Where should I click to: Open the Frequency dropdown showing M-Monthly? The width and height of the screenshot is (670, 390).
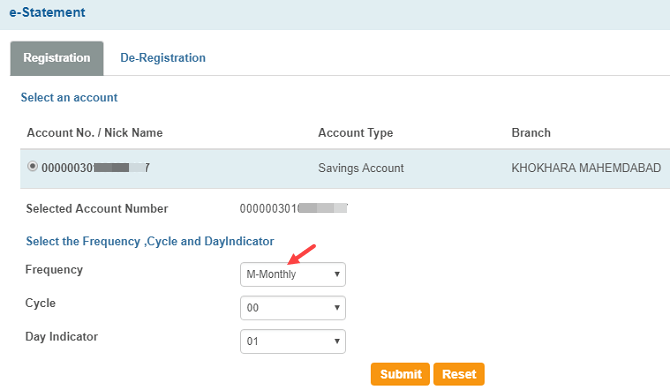pyautogui.click(x=293, y=274)
